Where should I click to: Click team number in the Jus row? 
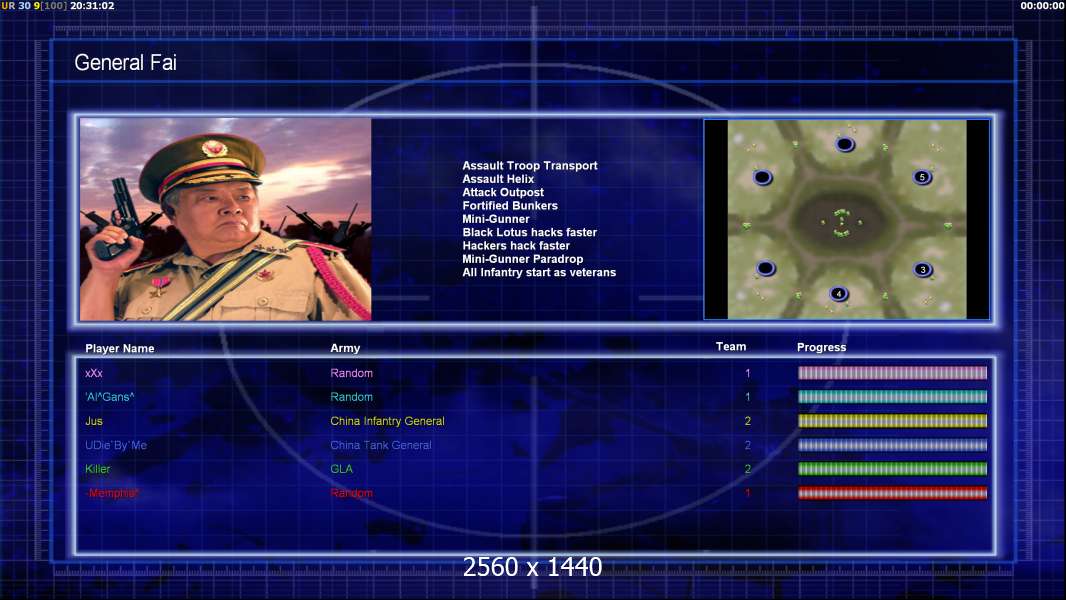coord(748,421)
